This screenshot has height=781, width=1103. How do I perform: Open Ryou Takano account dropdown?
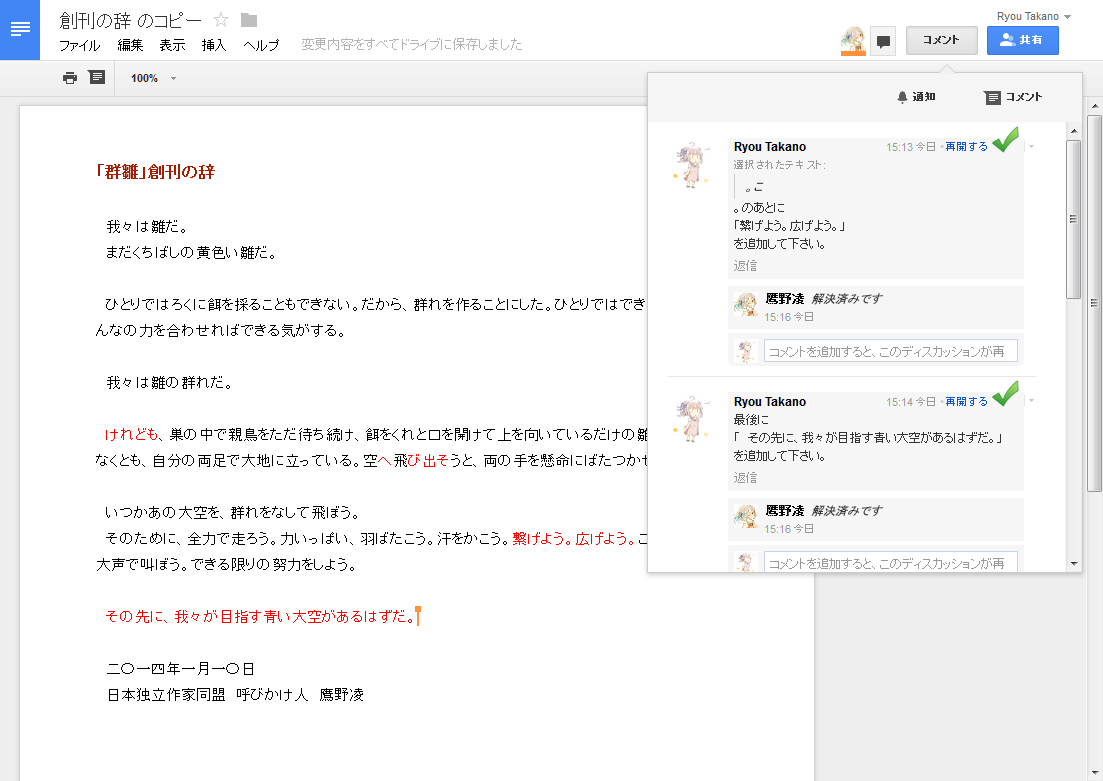coord(1033,16)
